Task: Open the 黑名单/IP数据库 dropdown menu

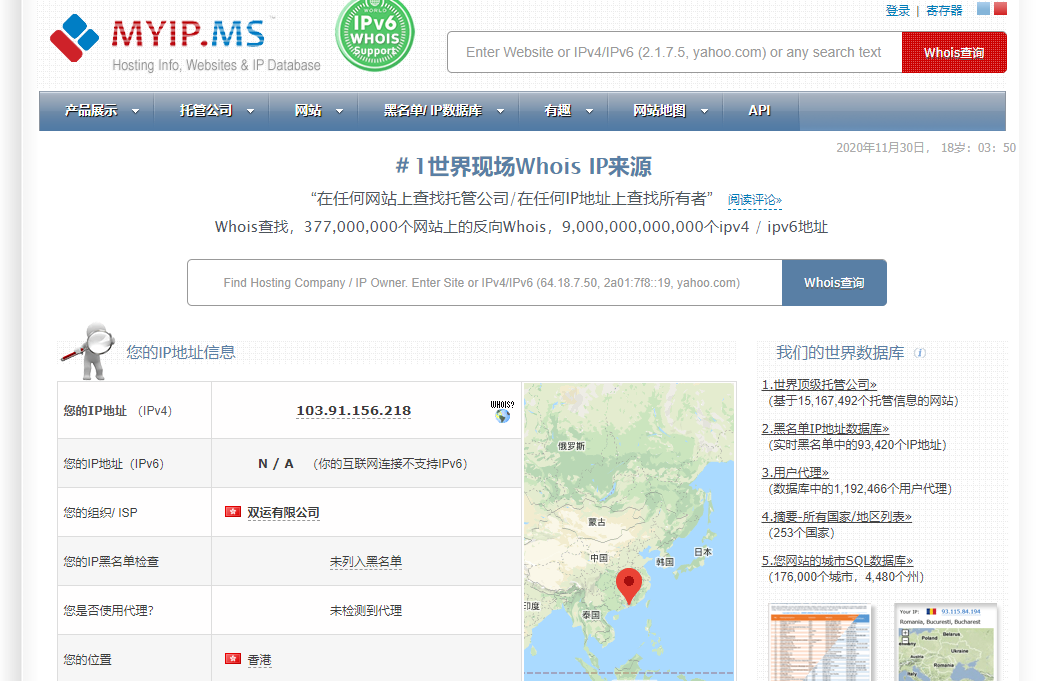Action: 443,111
